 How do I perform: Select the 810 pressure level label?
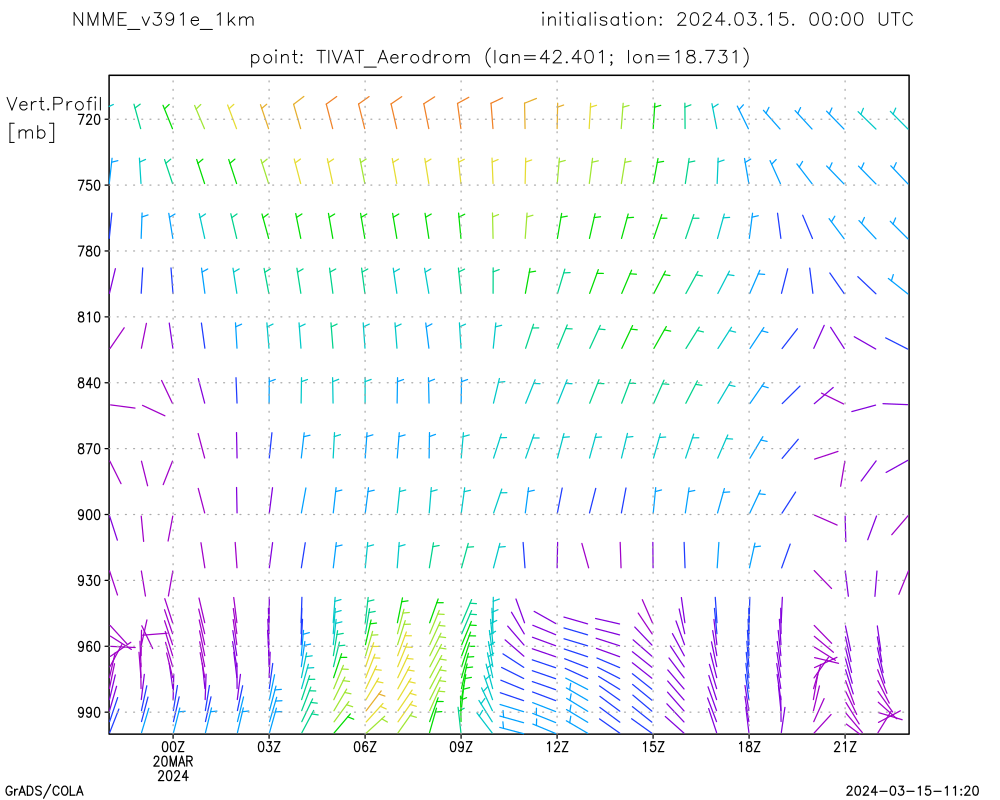coord(89,317)
